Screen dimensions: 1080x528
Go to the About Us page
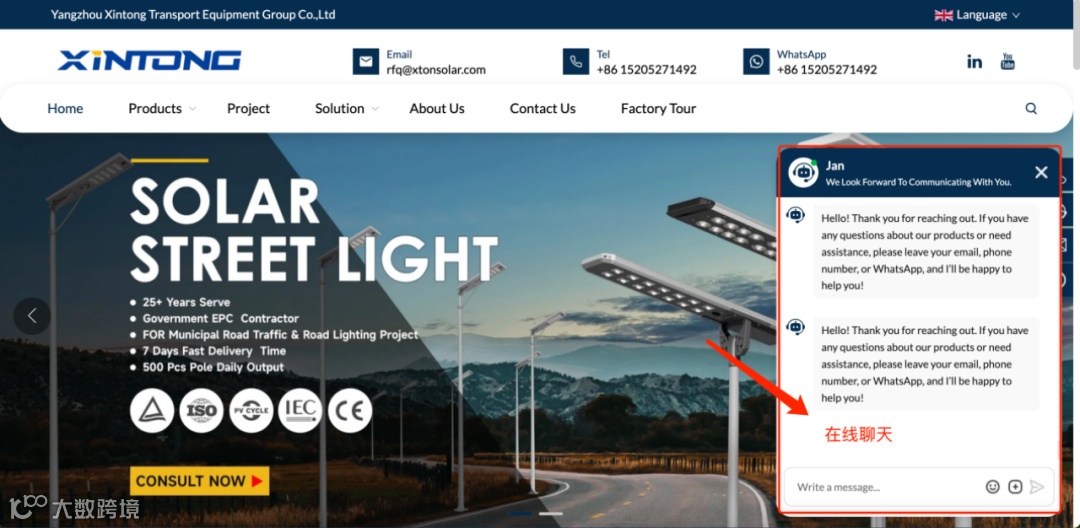point(437,108)
